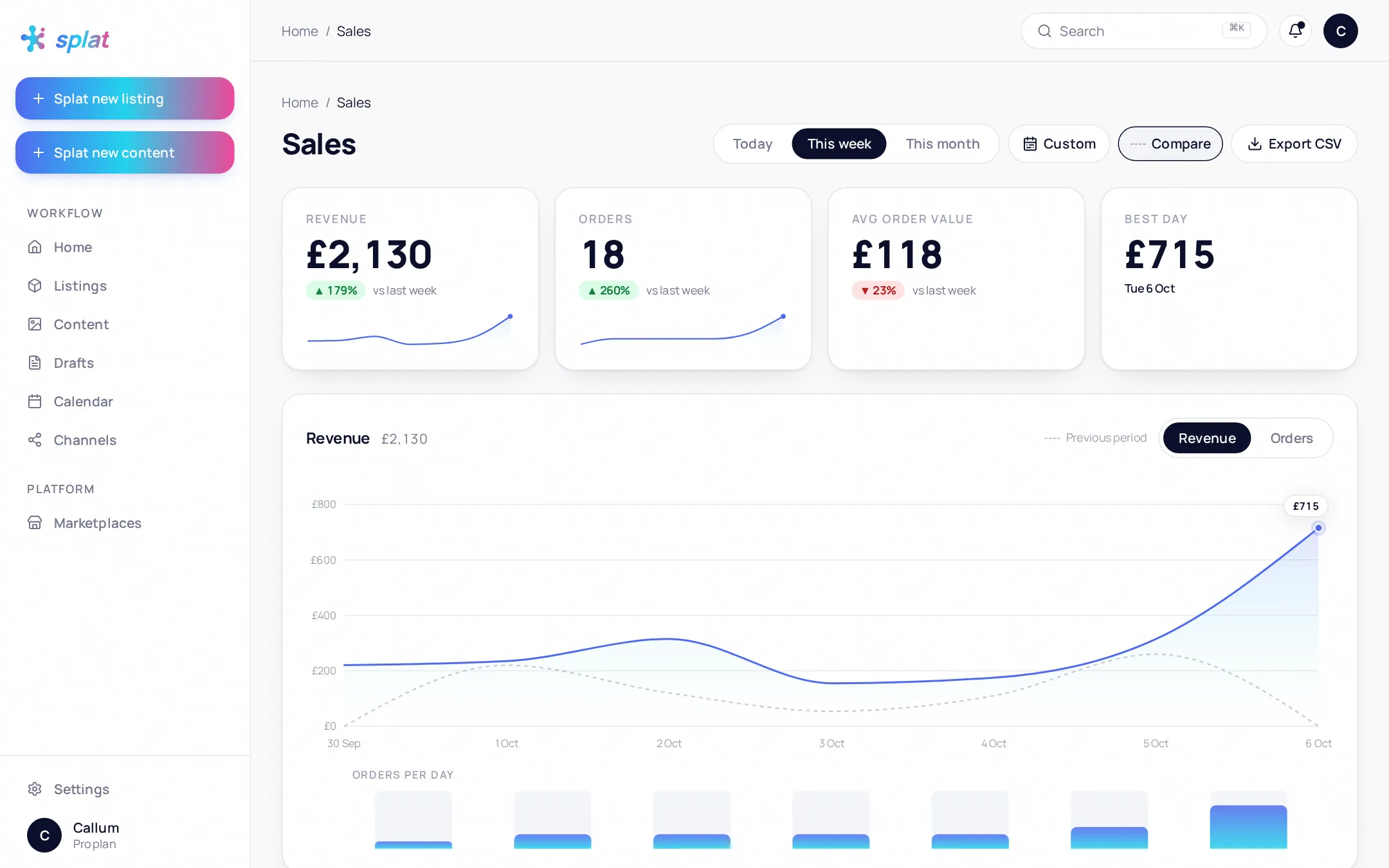This screenshot has height=868, width=1389.
Task: Open notifications bell icon
Action: click(1296, 31)
